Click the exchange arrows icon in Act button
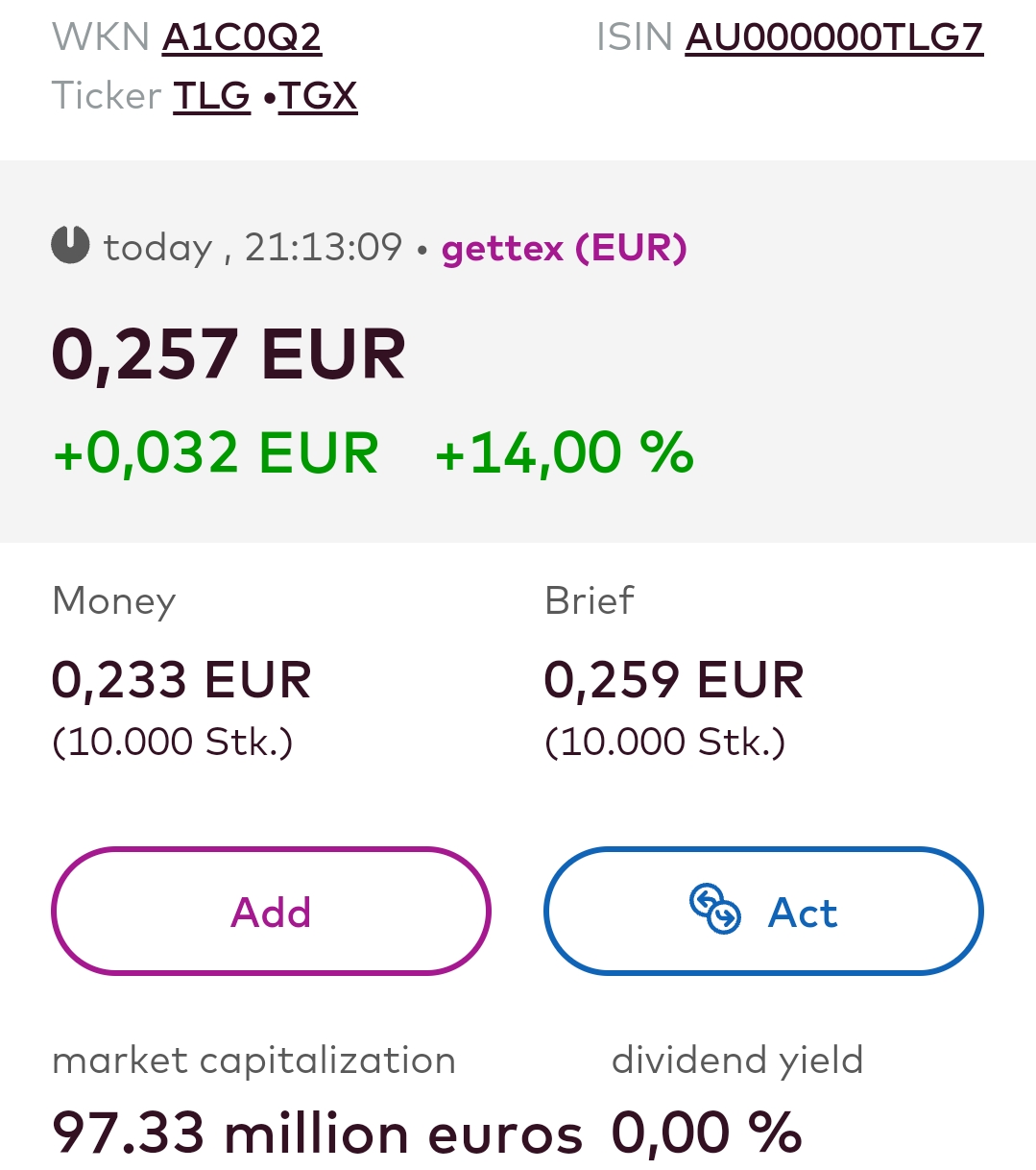Image resolution: width=1036 pixels, height=1170 pixels. click(715, 909)
